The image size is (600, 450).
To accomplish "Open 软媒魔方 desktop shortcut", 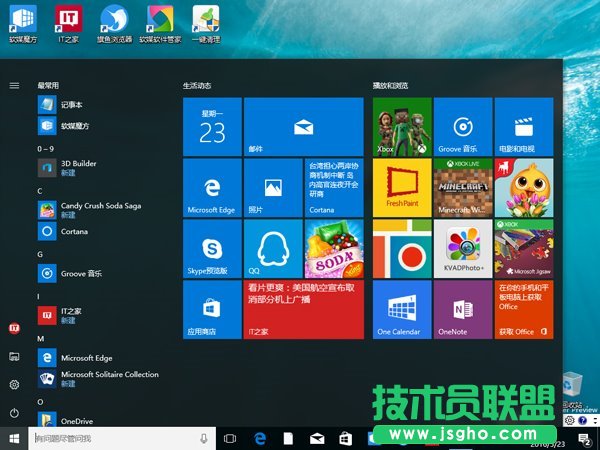I will pos(23,24).
